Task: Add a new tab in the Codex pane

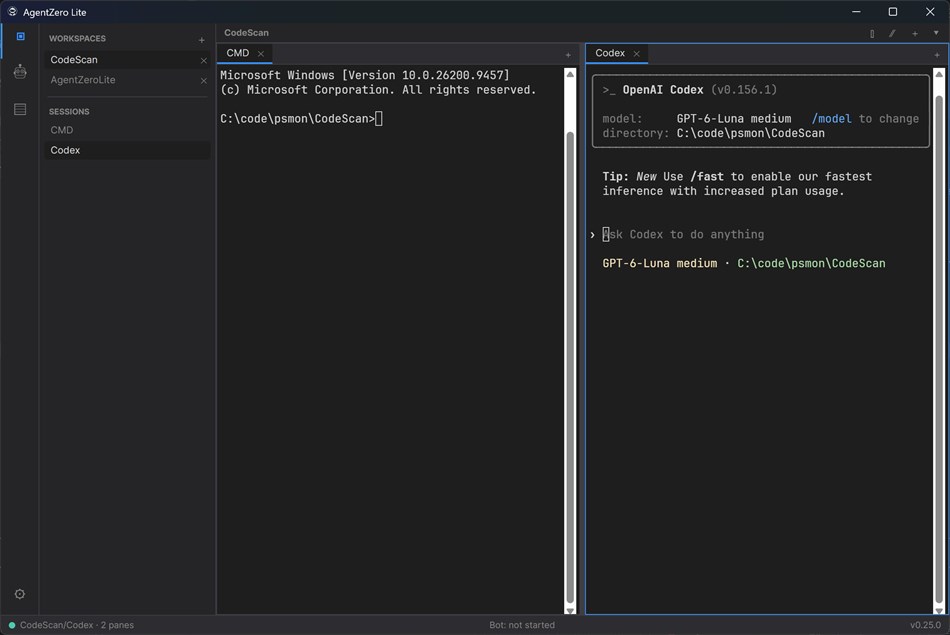Action: (x=937, y=55)
